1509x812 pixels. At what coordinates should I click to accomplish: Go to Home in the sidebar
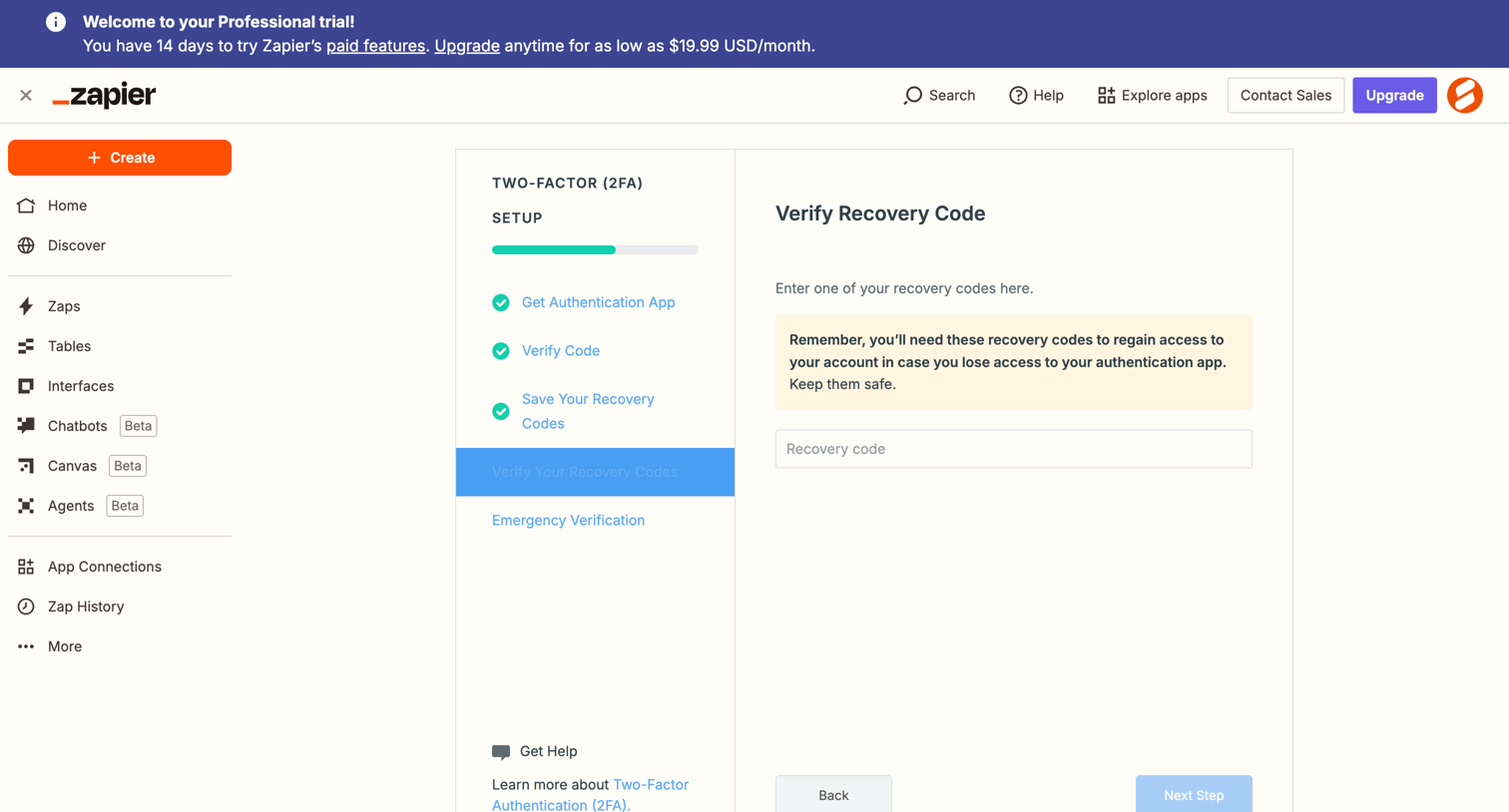120,205
